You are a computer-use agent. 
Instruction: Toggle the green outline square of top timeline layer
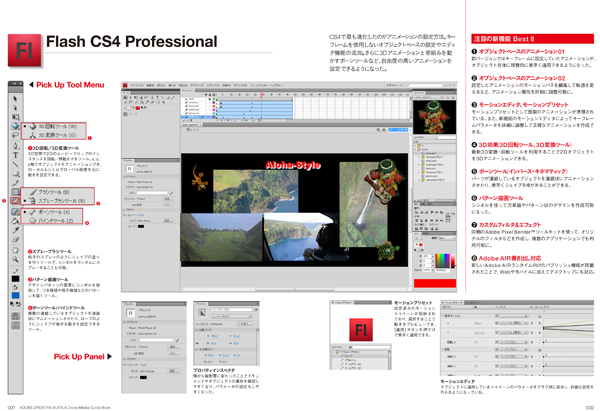tap(214, 99)
